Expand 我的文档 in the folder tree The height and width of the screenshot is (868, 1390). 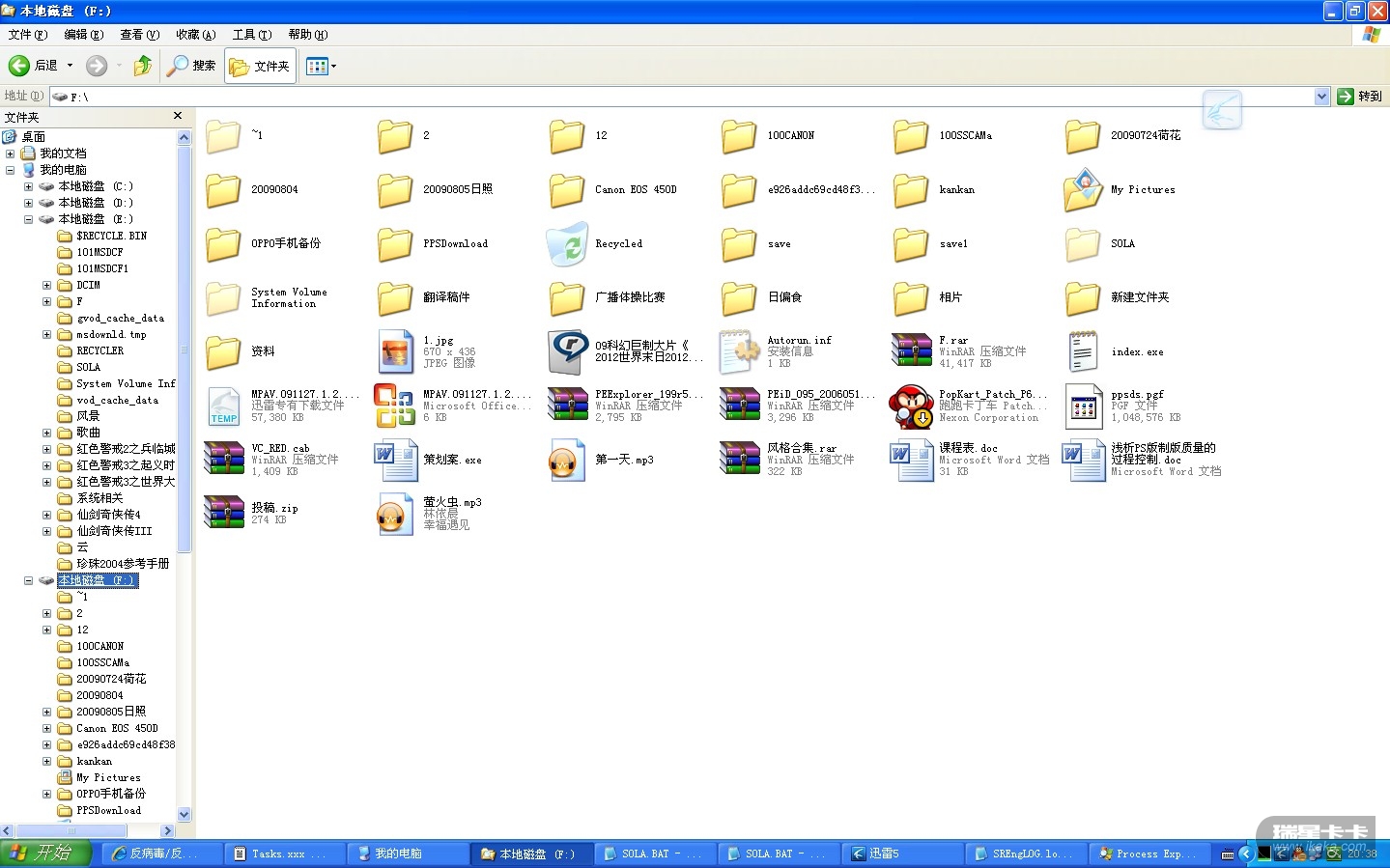click(x=11, y=154)
